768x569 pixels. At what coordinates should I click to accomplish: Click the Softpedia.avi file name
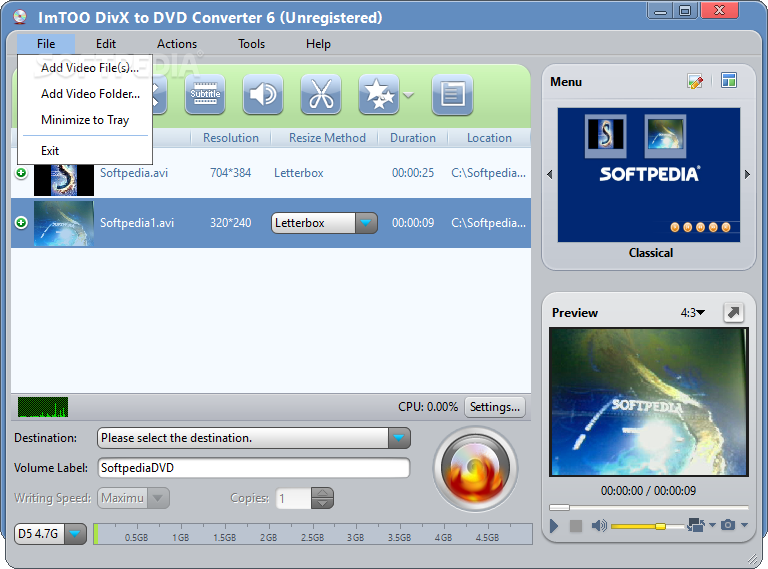(x=134, y=173)
